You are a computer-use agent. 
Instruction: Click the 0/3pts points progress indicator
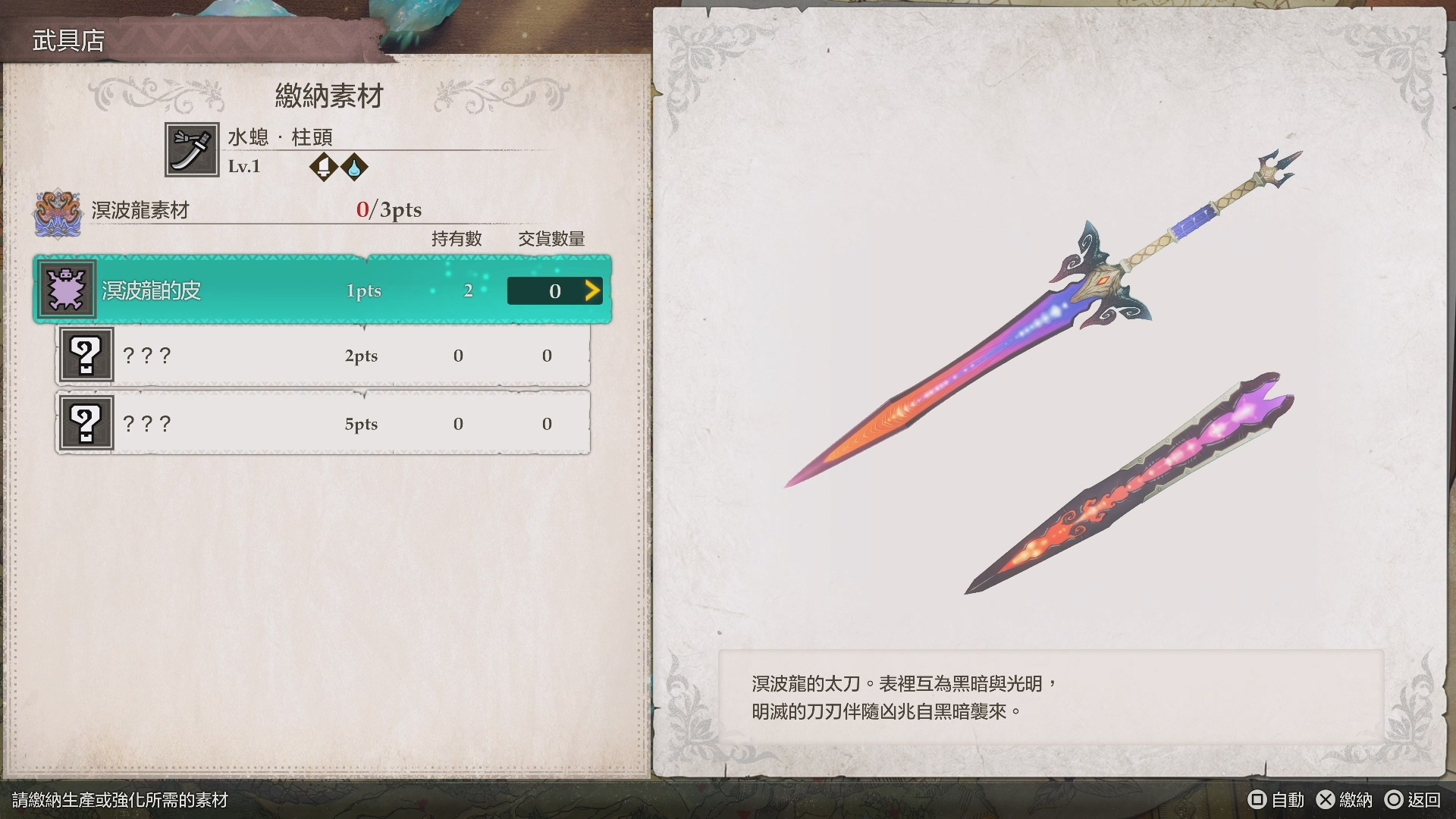coord(389,209)
